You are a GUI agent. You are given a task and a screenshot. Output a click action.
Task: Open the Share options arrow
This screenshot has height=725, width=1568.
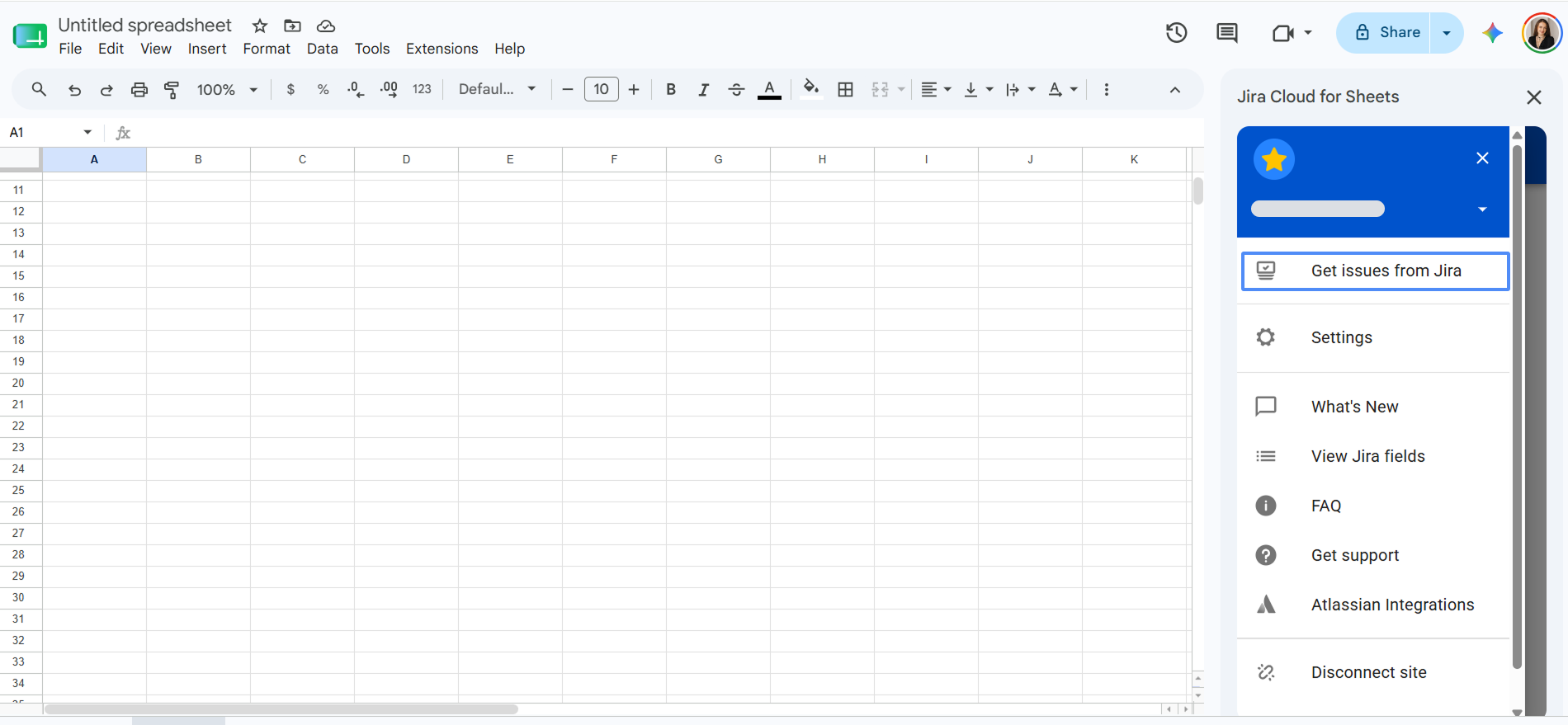(1447, 33)
